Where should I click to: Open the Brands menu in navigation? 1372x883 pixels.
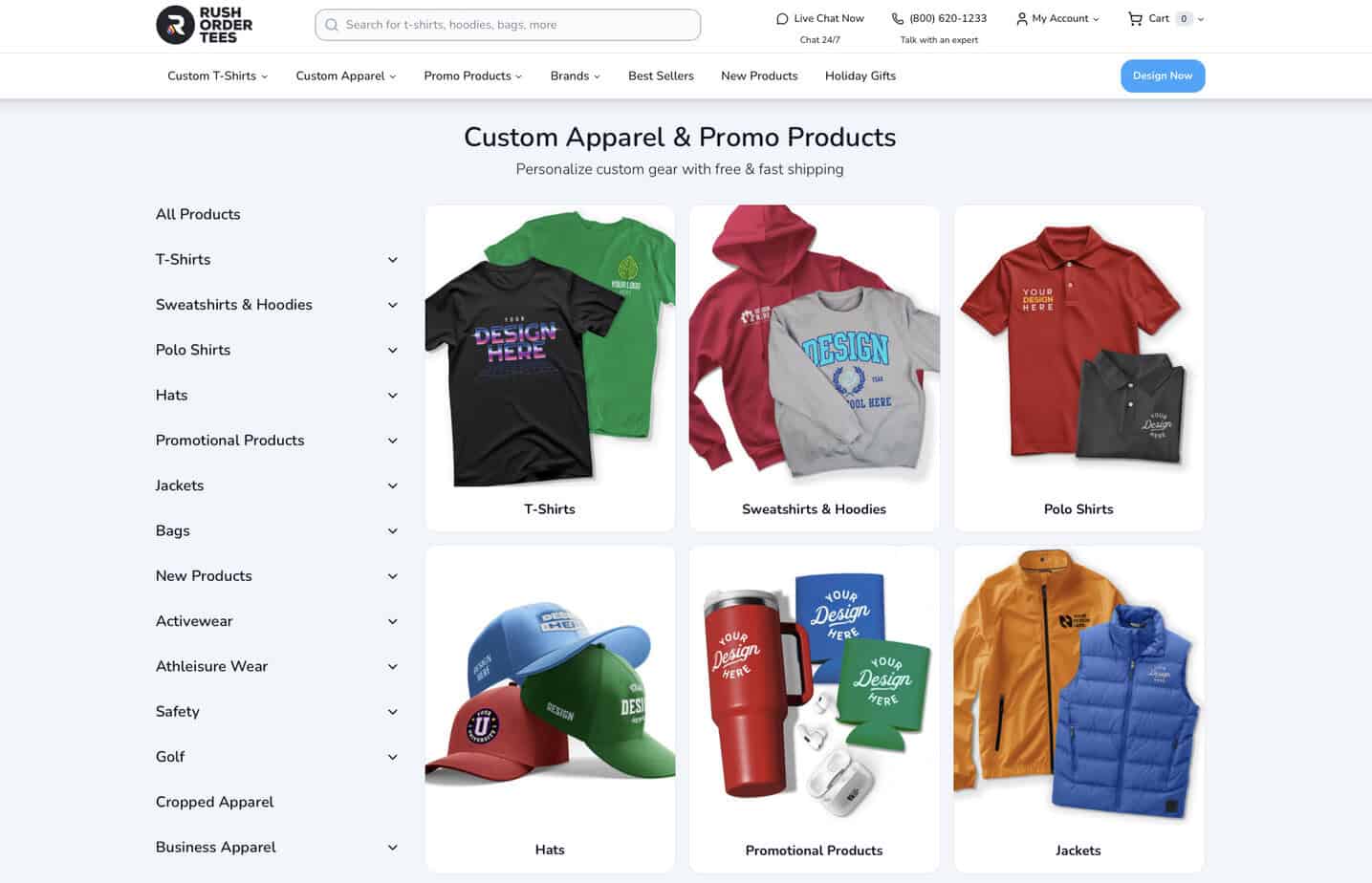(x=575, y=75)
